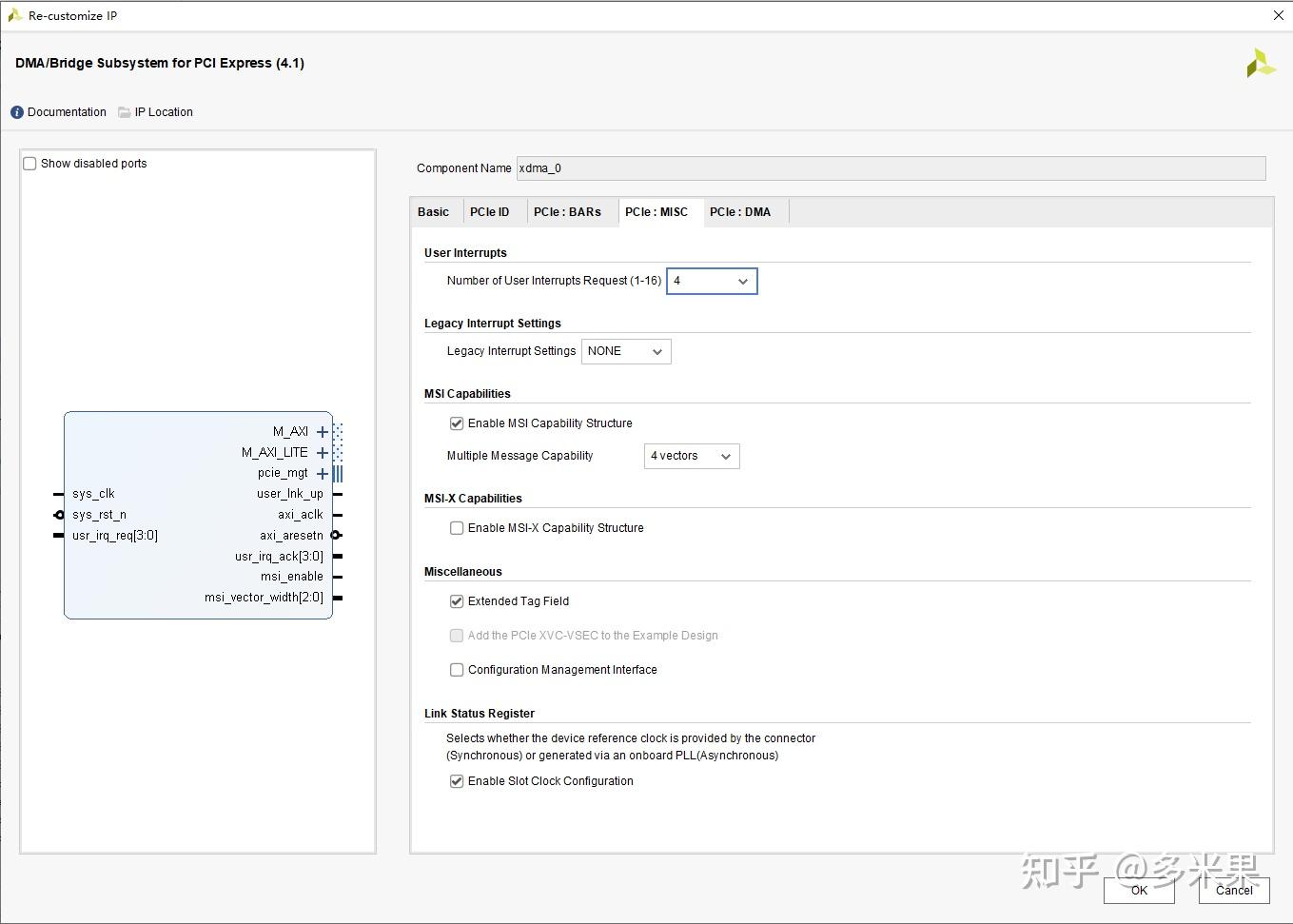The width and height of the screenshot is (1293, 924).
Task: Open Documentation via the info icon
Action: tap(16, 111)
